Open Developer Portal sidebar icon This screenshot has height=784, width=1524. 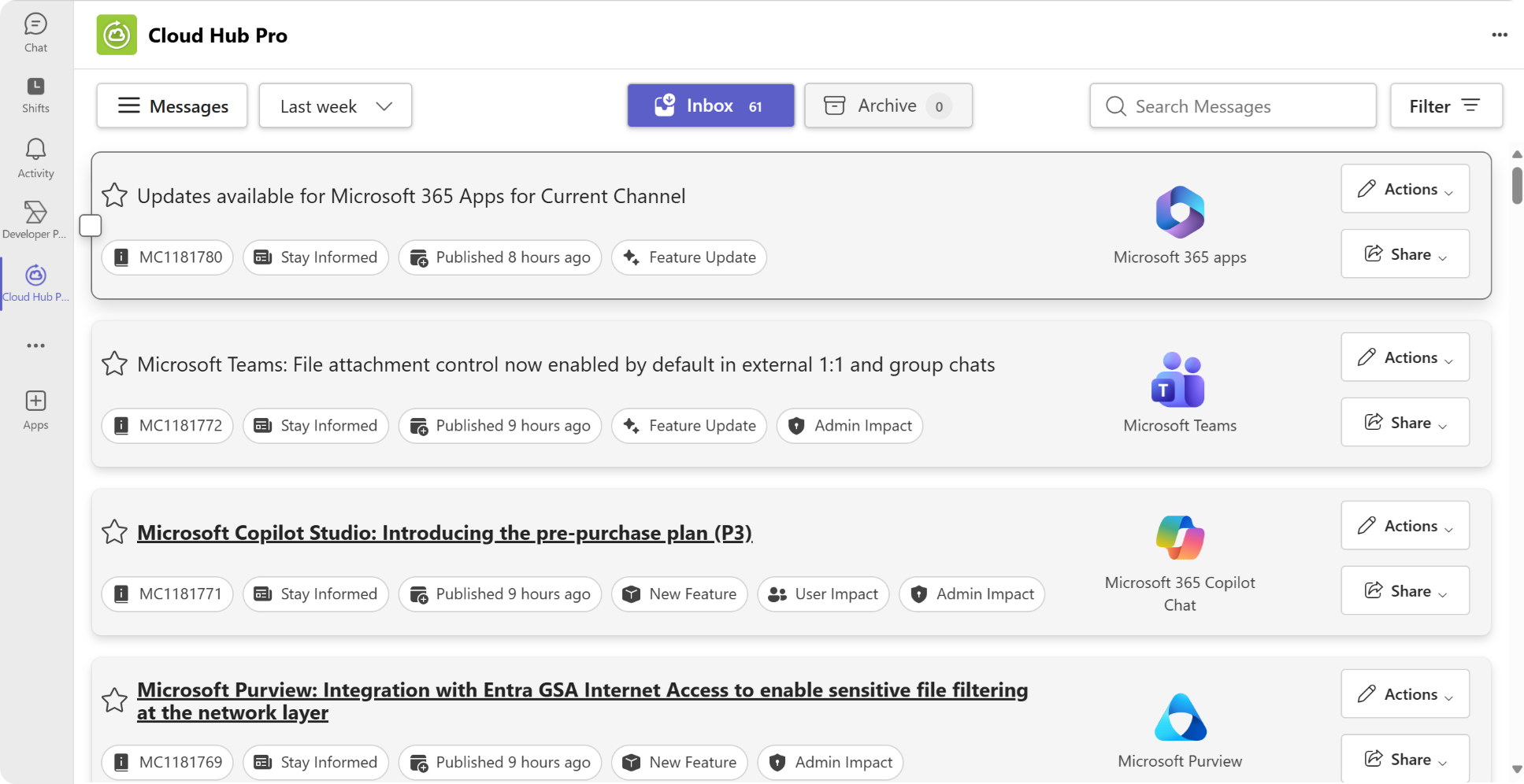(35, 213)
